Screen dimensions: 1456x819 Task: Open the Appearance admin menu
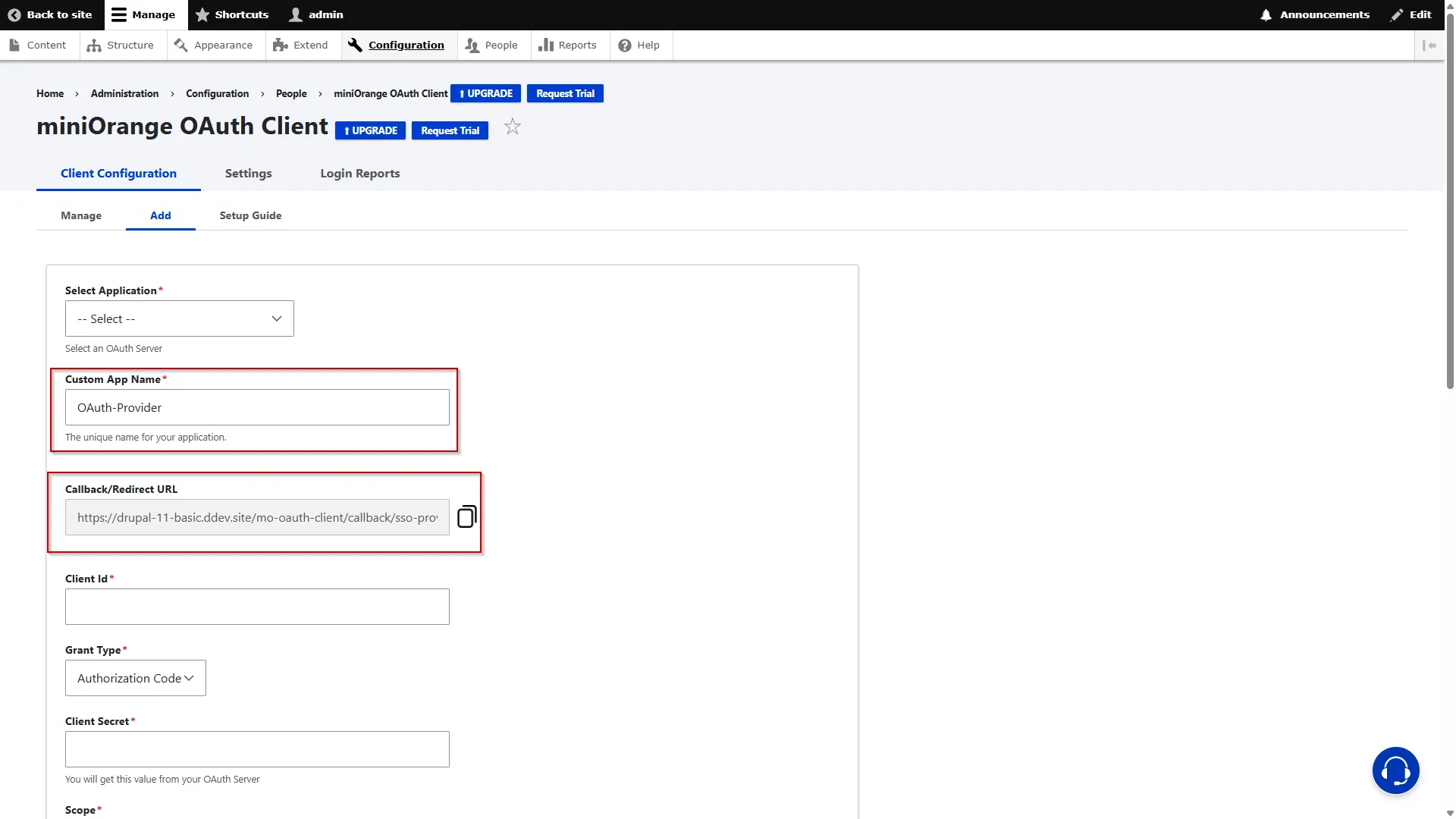pyautogui.click(x=213, y=45)
